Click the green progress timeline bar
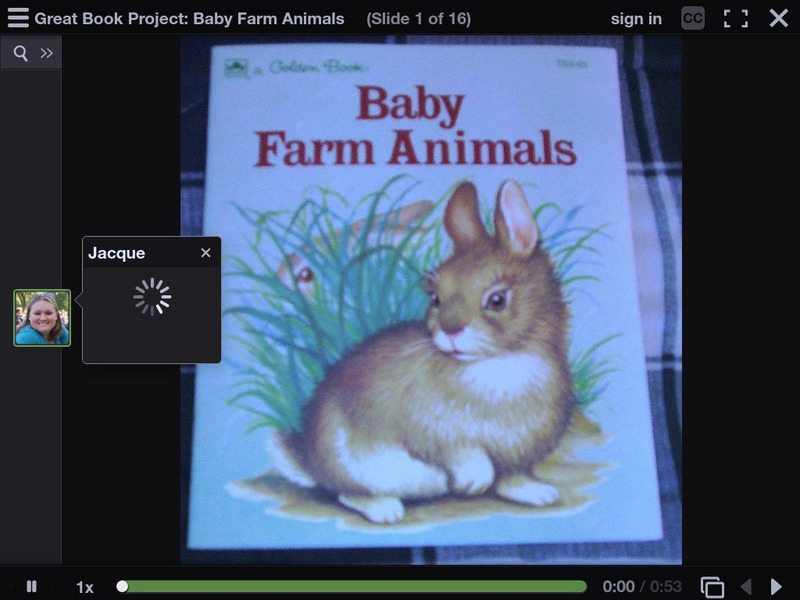Viewport: 800px width, 600px height. coord(354,586)
